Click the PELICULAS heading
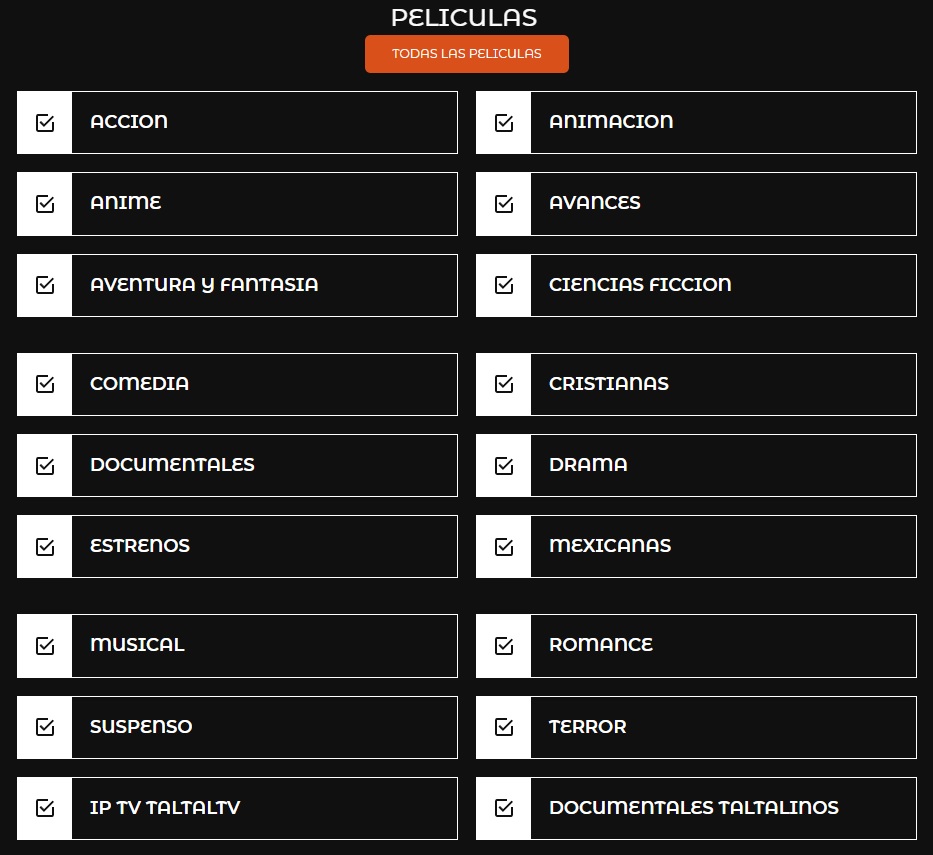This screenshot has height=855, width=933. [464, 18]
